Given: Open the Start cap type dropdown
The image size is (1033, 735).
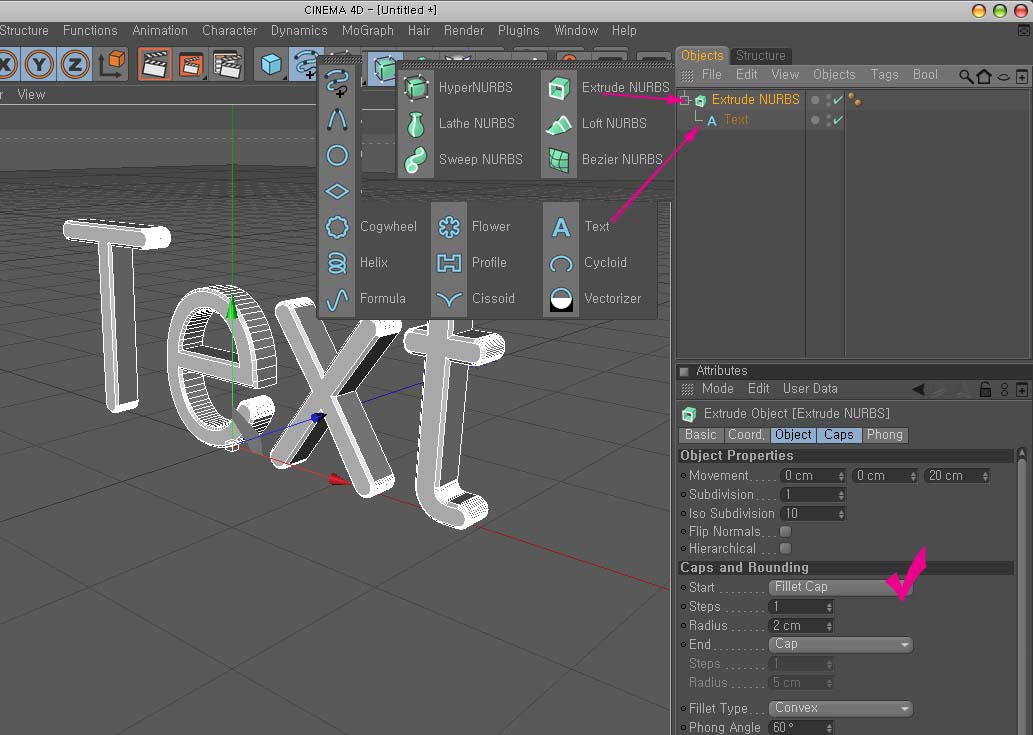Looking at the screenshot, I should (841, 587).
